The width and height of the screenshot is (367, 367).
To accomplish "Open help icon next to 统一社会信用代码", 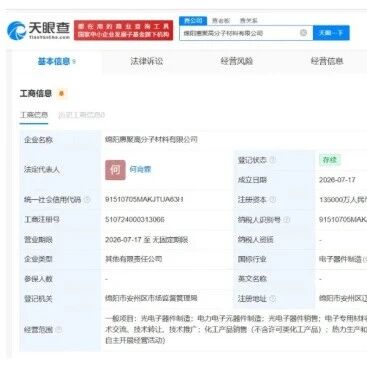I will pyautogui.click(x=87, y=200).
